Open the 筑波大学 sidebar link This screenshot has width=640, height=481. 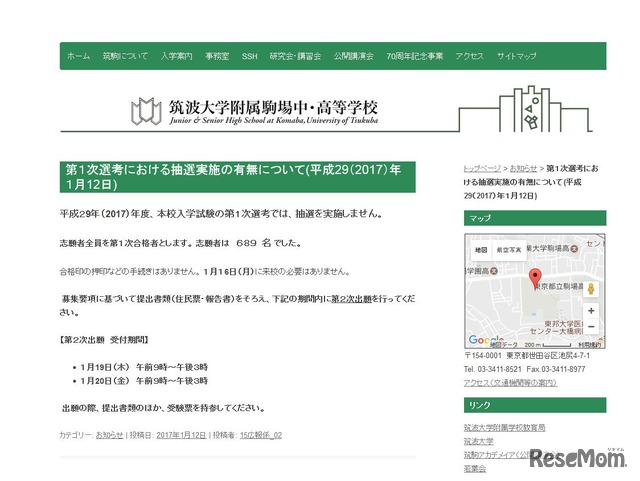point(478,441)
